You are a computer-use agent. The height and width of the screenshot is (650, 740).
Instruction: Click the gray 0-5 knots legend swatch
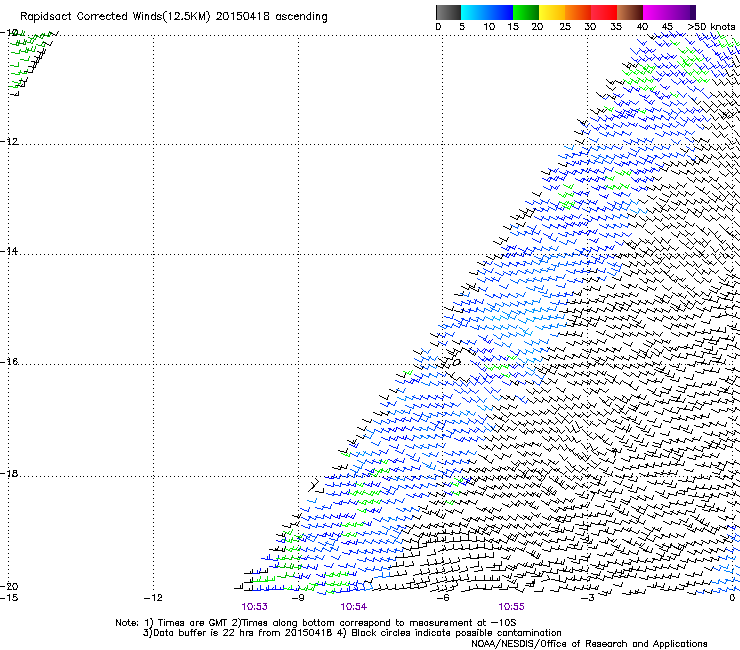(448, 12)
